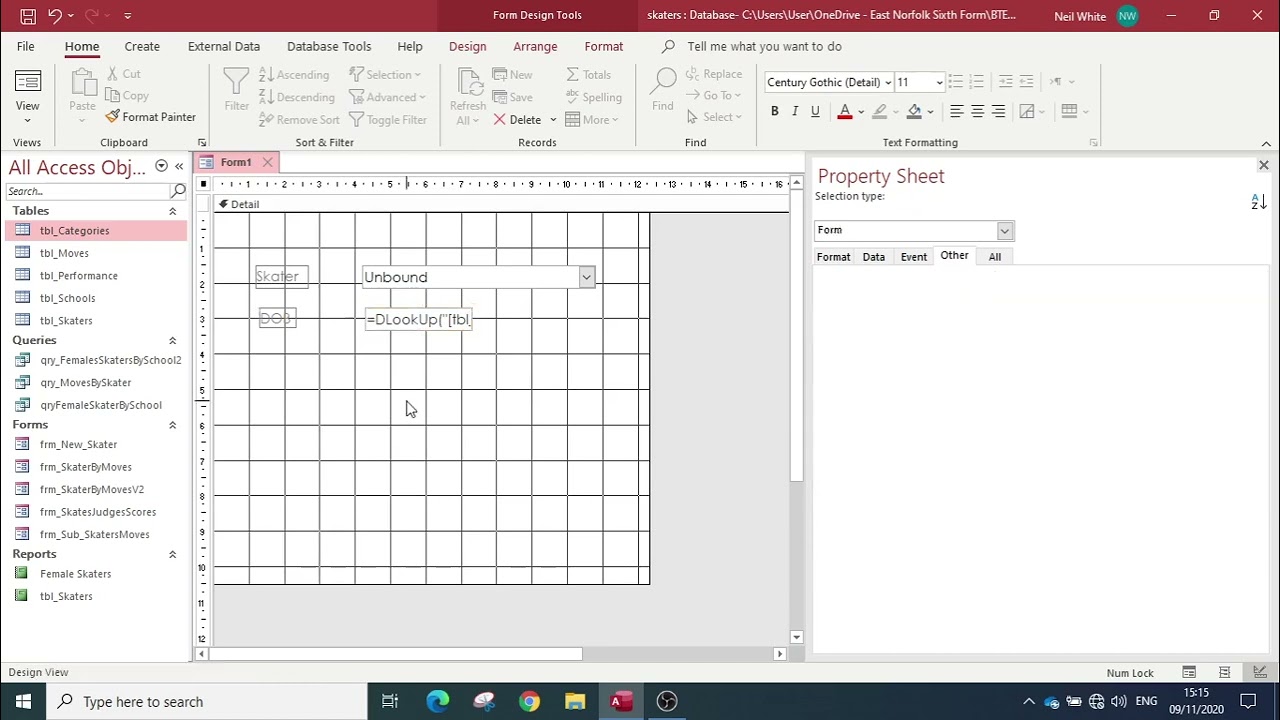Click the gridlines icon in Text Formatting
The image size is (1280, 720).
coord(1027,111)
